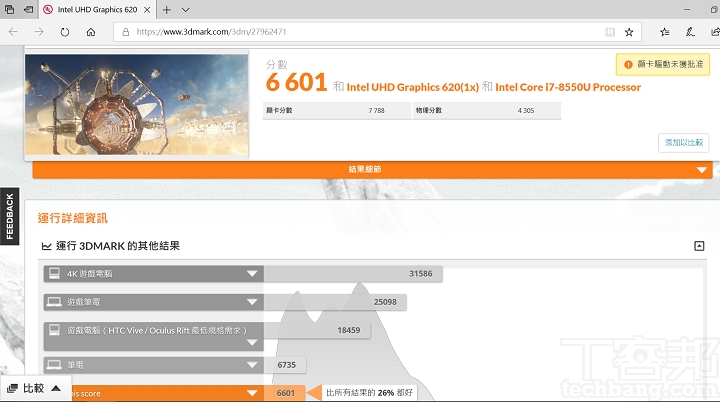Click the add notes pen icon
Screen dimensions: 720x402
[690, 32]
